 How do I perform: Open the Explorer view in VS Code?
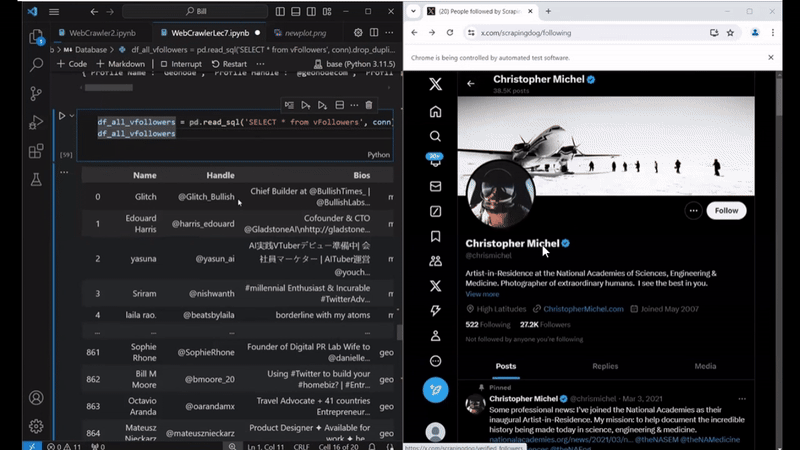tap(36, 37)
